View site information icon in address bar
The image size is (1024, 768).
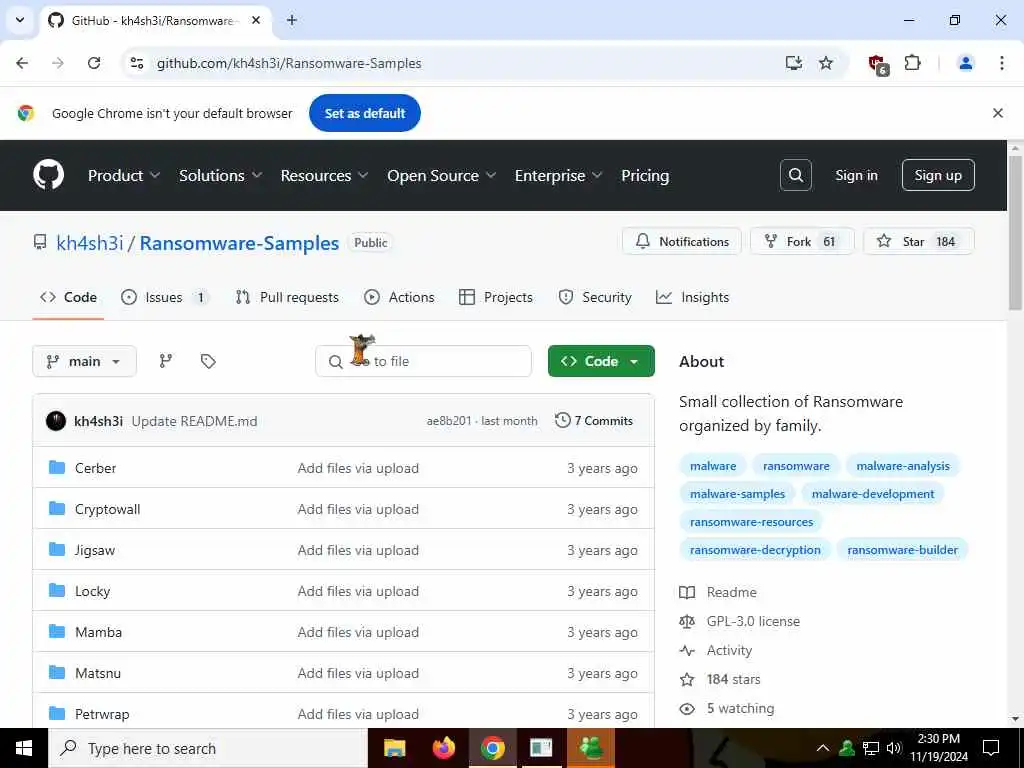pos(137,63)
